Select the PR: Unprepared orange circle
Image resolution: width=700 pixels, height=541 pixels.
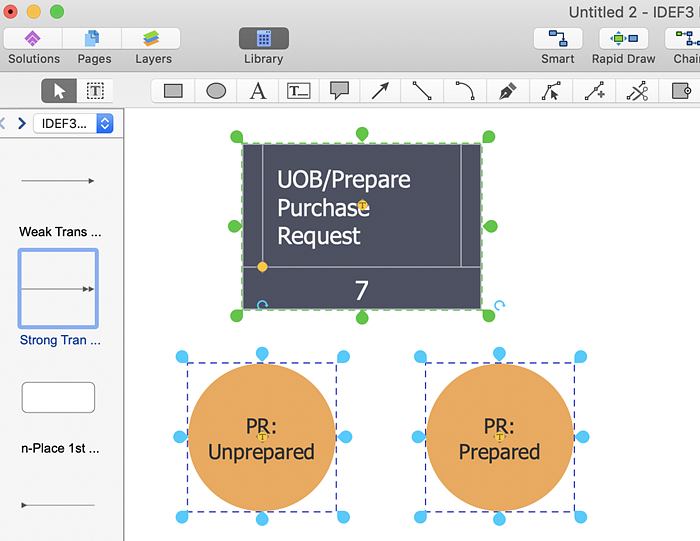pos(261,438)
